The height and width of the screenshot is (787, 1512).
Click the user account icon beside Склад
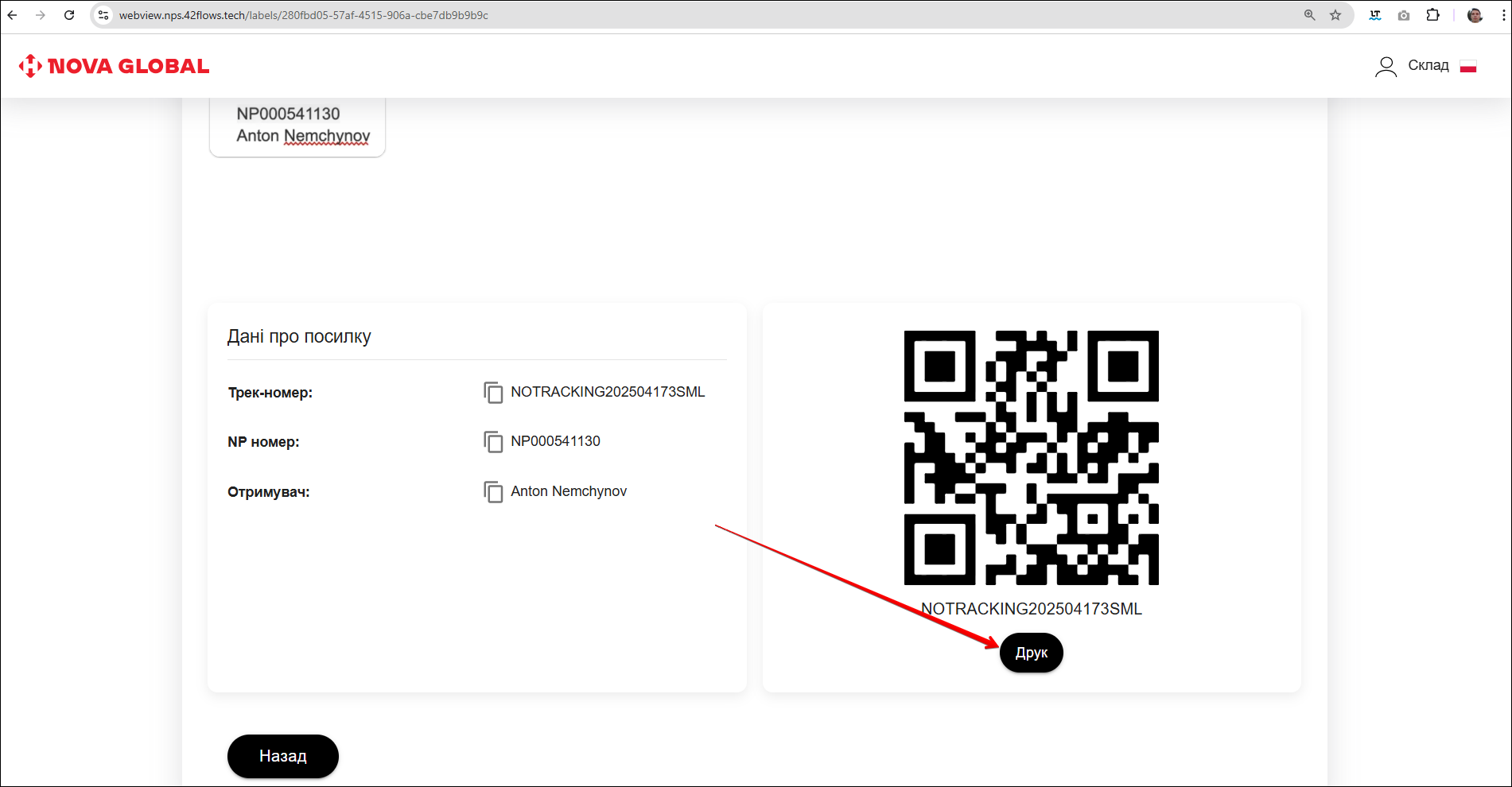[1386, 67]
